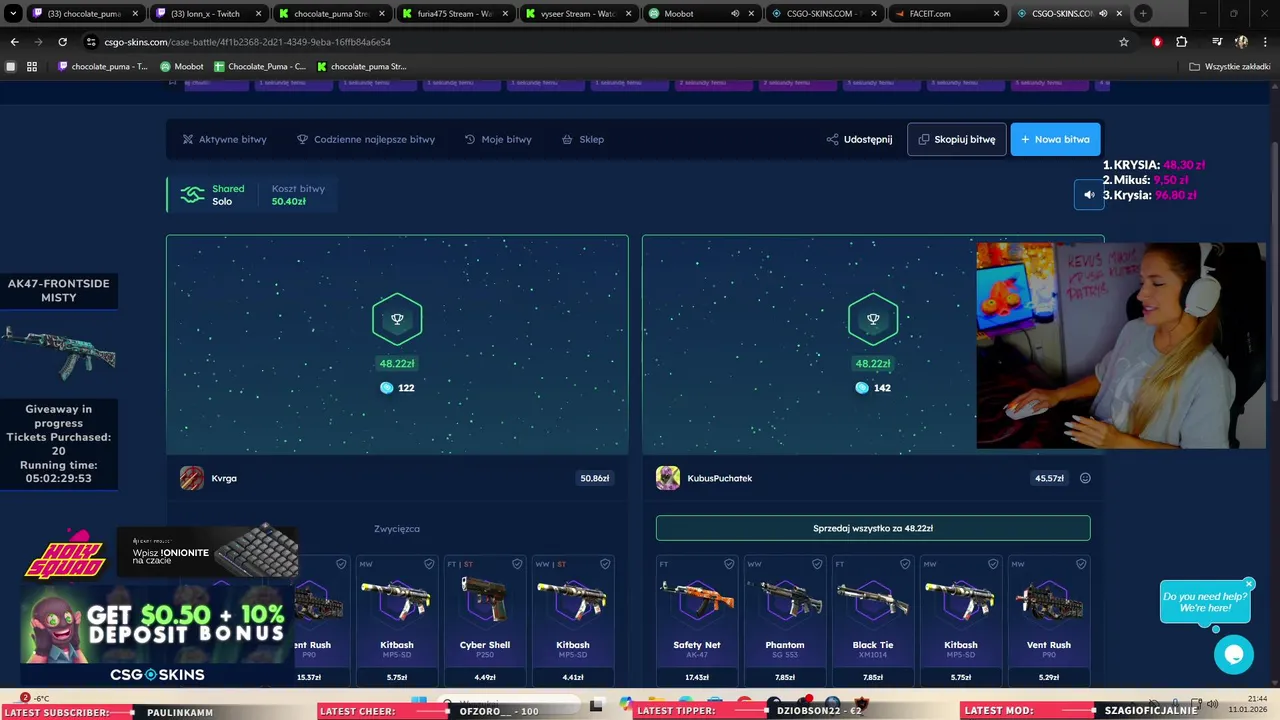Switch to the vyseer Stream tab
Image resolution: width=1280 pixels, height=720 pixels.
579,14
